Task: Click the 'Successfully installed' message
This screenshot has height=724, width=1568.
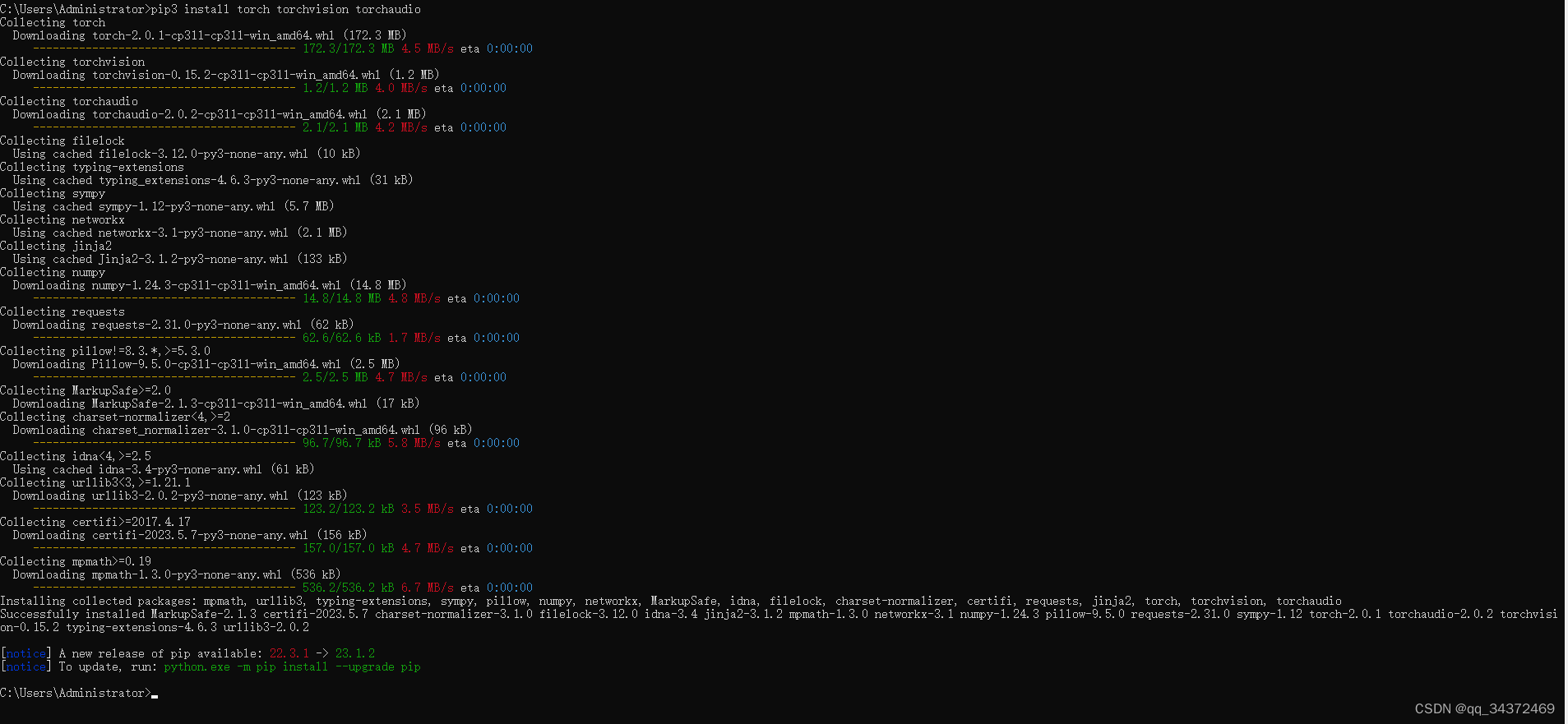Action: pos(779,620)
